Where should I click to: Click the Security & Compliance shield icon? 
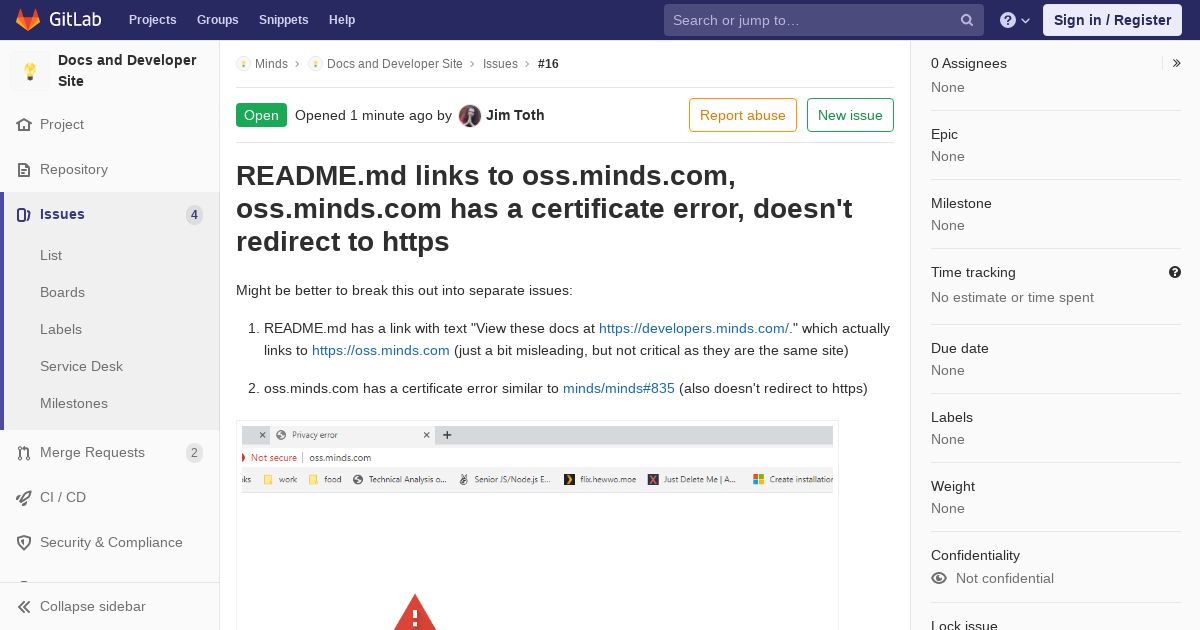24,543
